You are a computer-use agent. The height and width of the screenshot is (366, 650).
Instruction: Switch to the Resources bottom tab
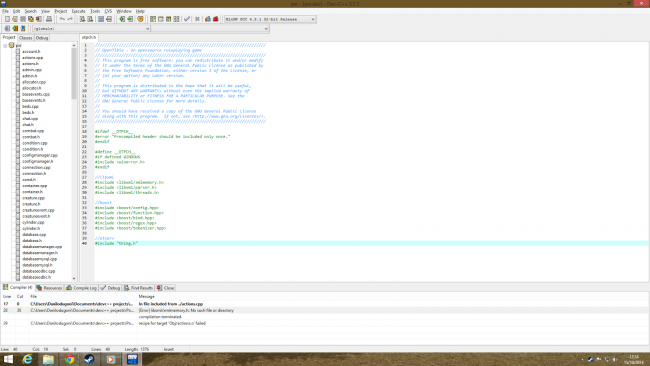pos(49,288)
